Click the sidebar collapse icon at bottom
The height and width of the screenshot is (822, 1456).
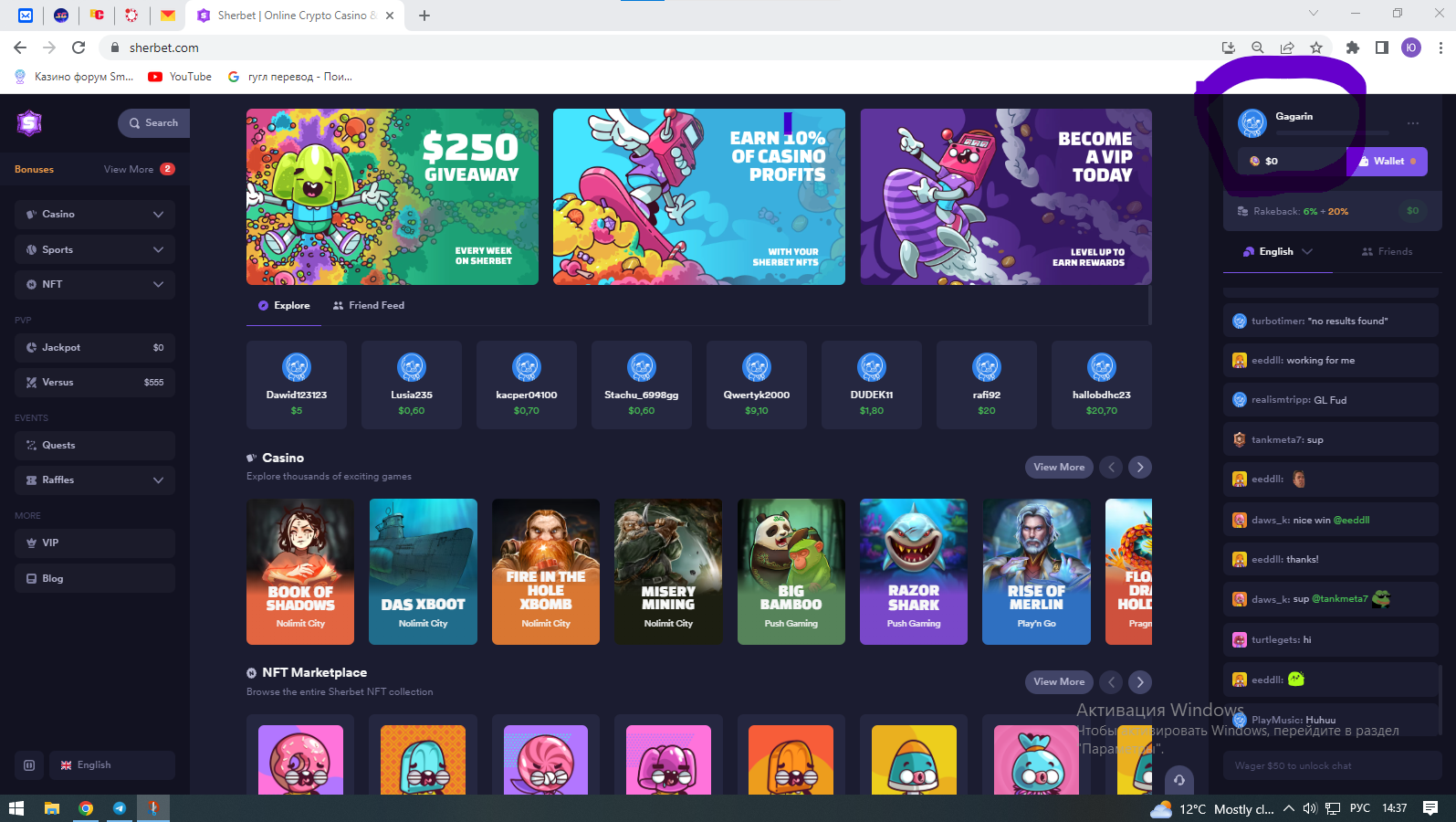pos(29,765)
